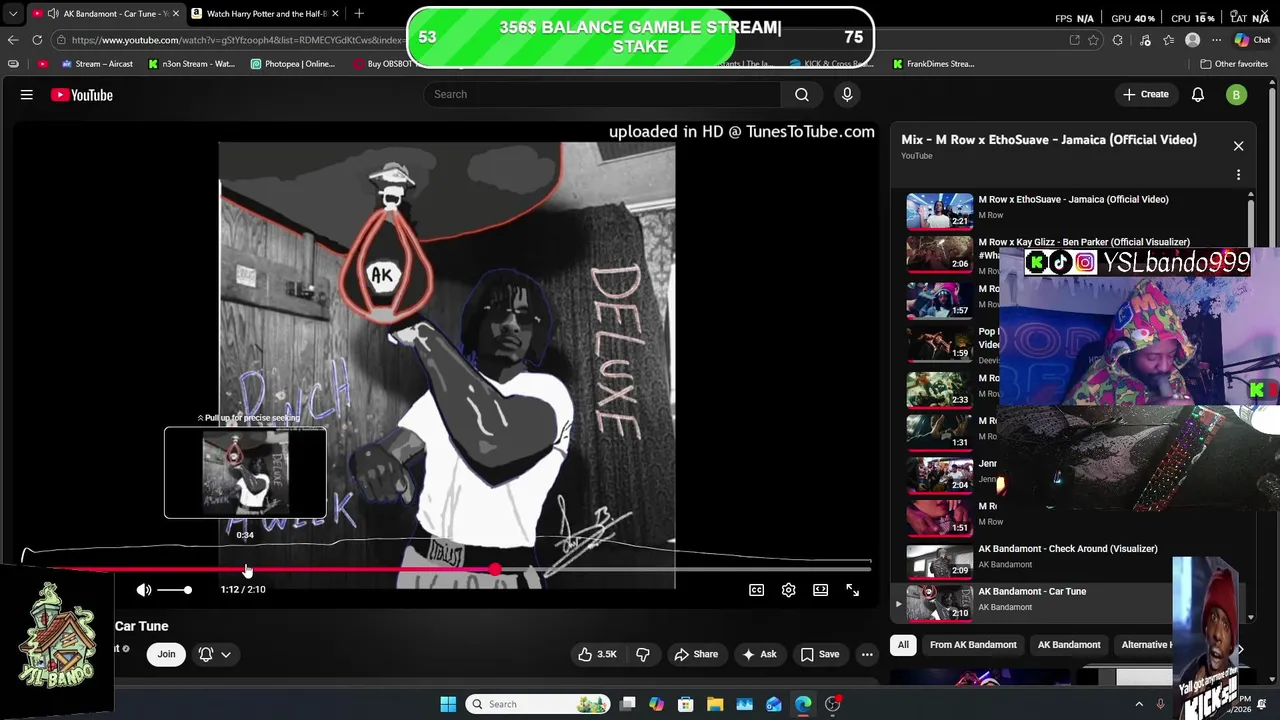Switch the player to theater mode
Screen dimensions: 1280x720
click(821, 590)
